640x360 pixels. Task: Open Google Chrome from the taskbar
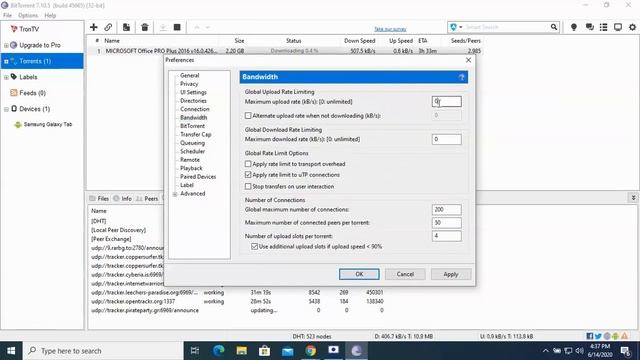click(x=310, y=351)
